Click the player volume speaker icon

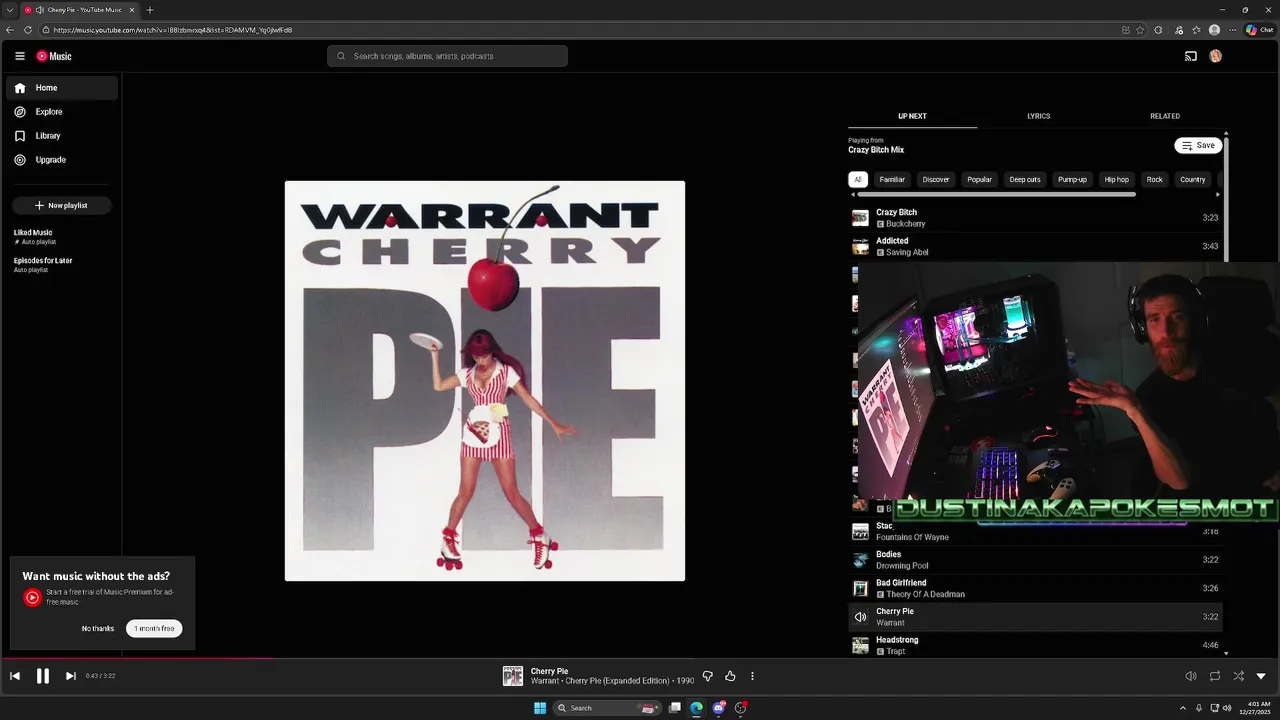pos(1190,676)
